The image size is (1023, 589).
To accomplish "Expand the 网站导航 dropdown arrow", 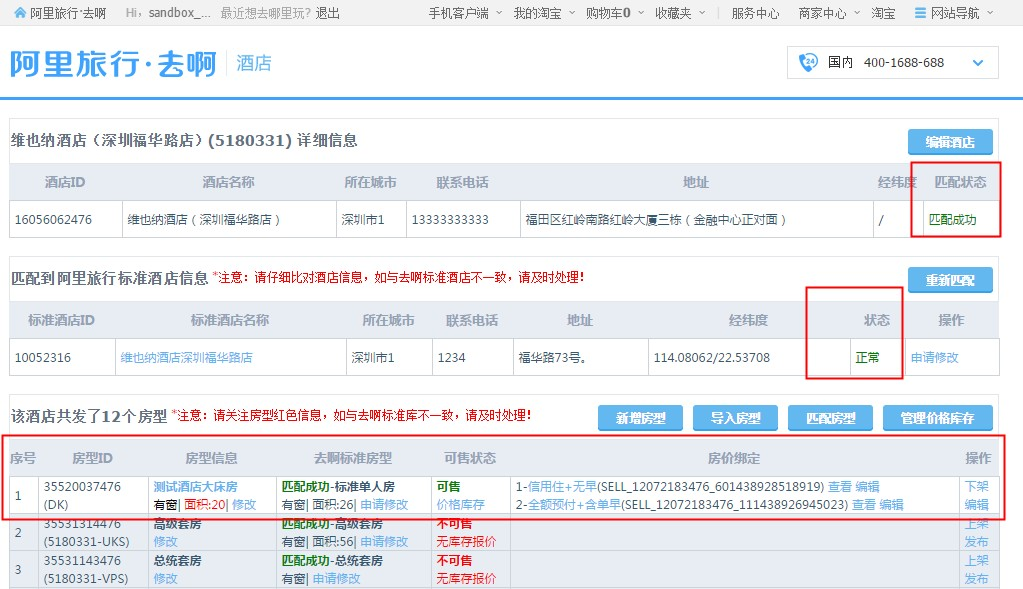I will pos(990,12).
